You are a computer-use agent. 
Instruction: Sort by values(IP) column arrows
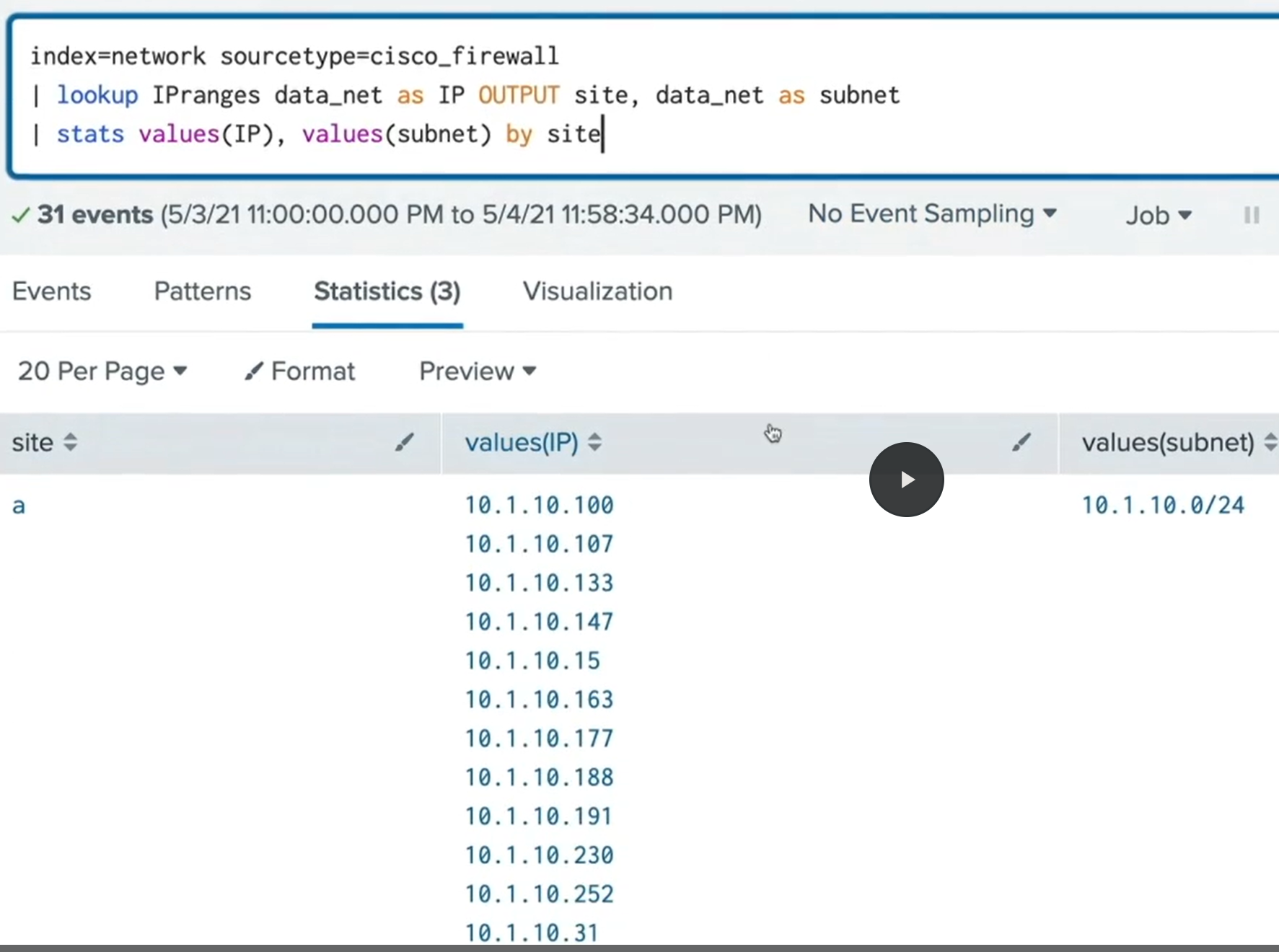(x=594, y=442)
